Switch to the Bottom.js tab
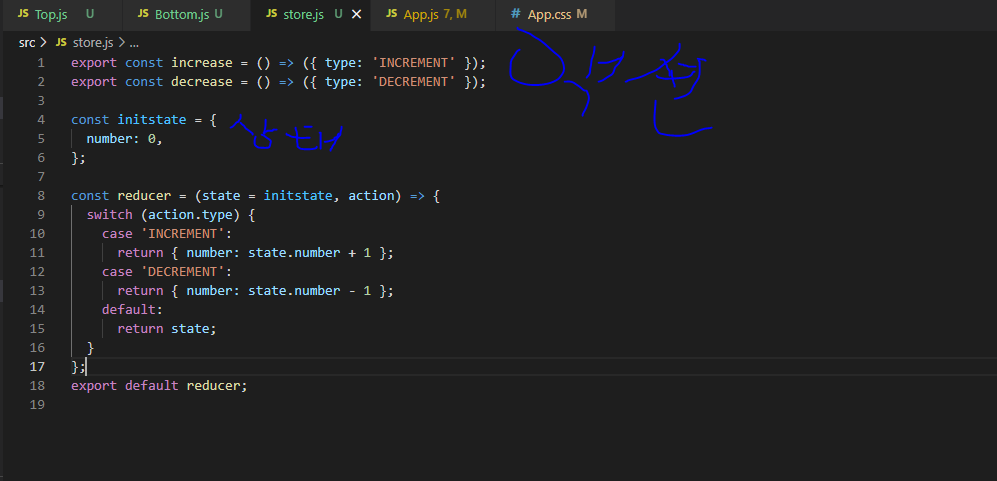 coord(186,14)
